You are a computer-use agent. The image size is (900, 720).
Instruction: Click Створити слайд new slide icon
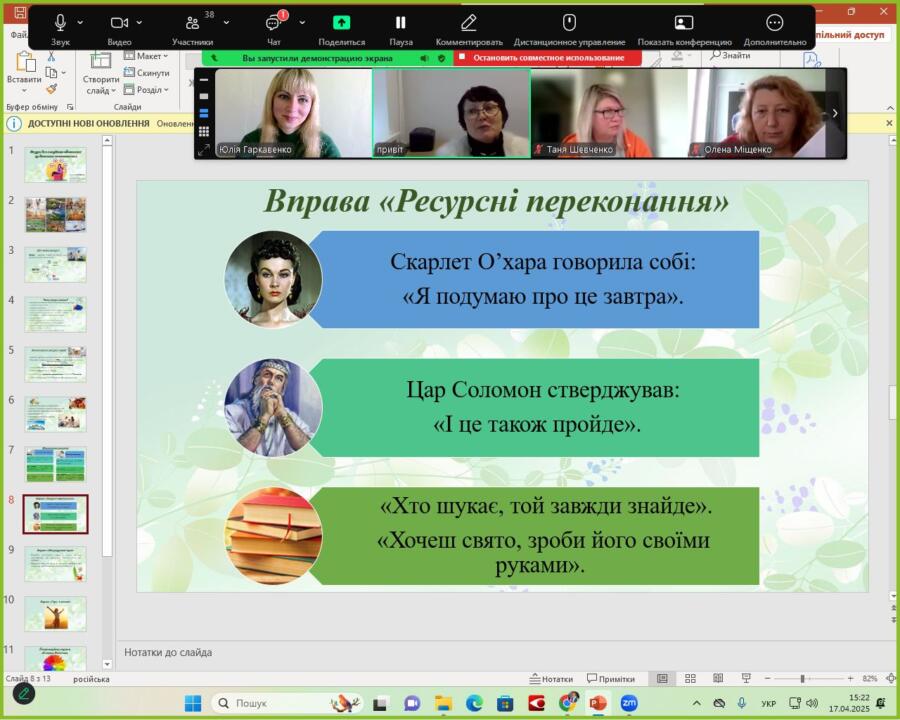point(100,61)
